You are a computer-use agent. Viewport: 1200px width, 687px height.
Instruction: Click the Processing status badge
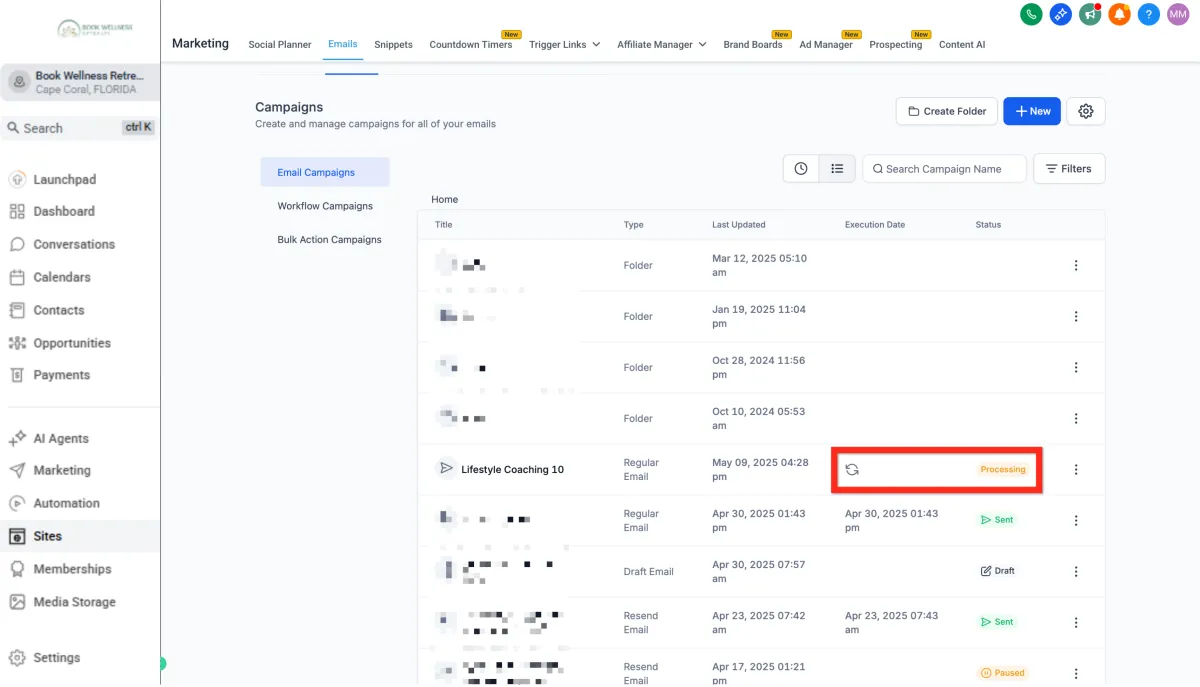[x=1003, y=469]
